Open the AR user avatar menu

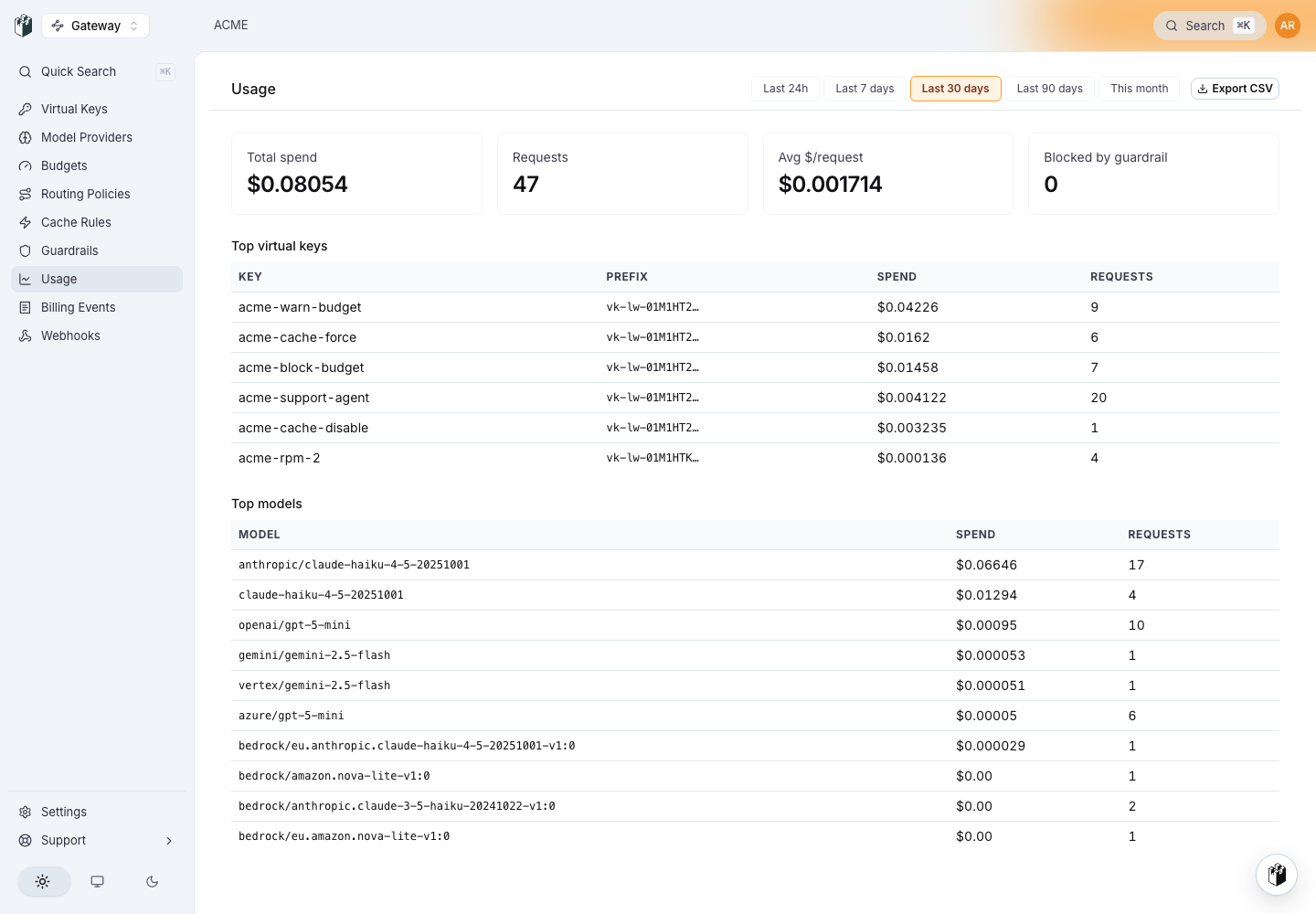pos(1288,26)
